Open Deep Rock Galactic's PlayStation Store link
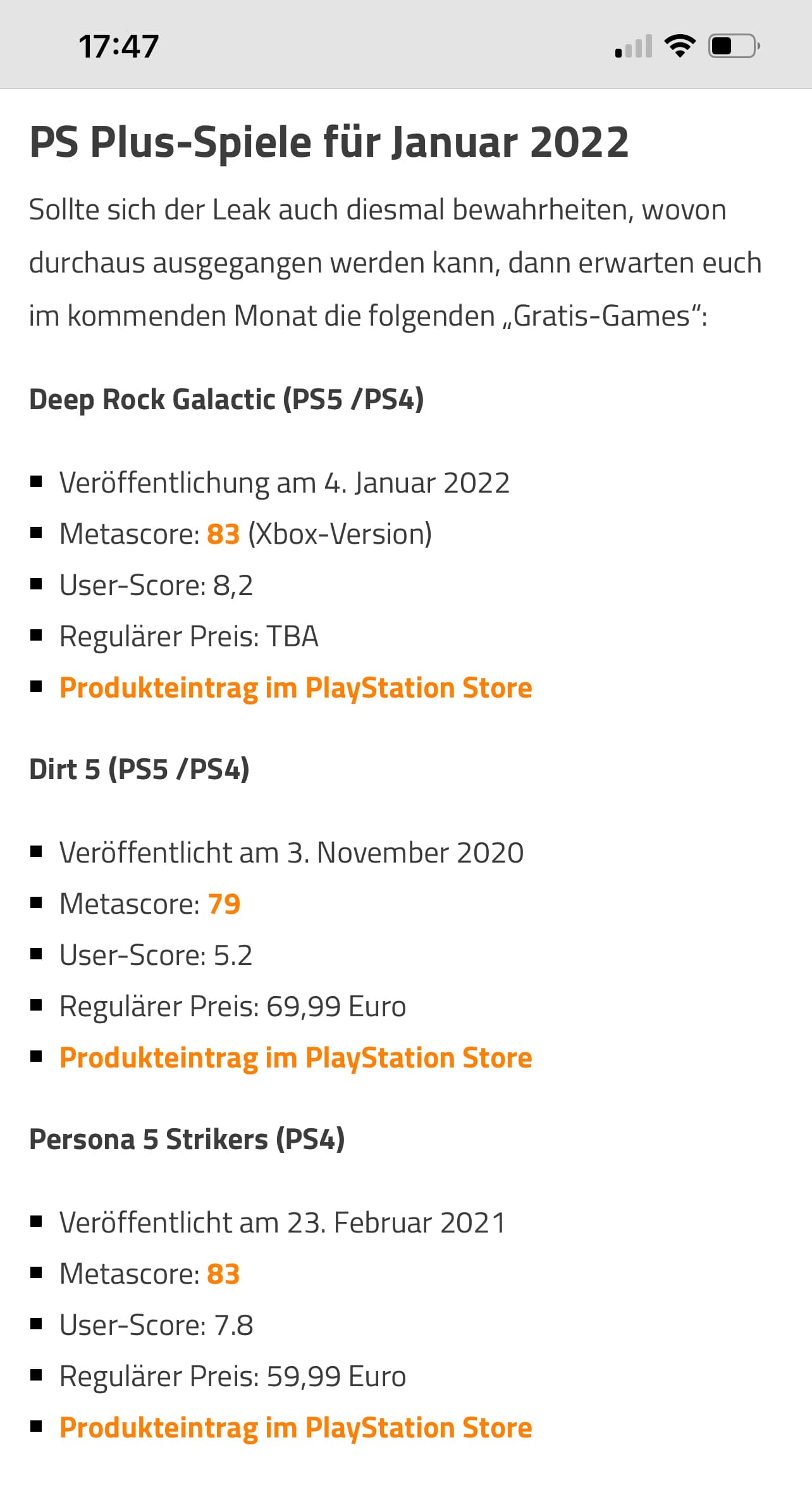 [x=295, y=688]
